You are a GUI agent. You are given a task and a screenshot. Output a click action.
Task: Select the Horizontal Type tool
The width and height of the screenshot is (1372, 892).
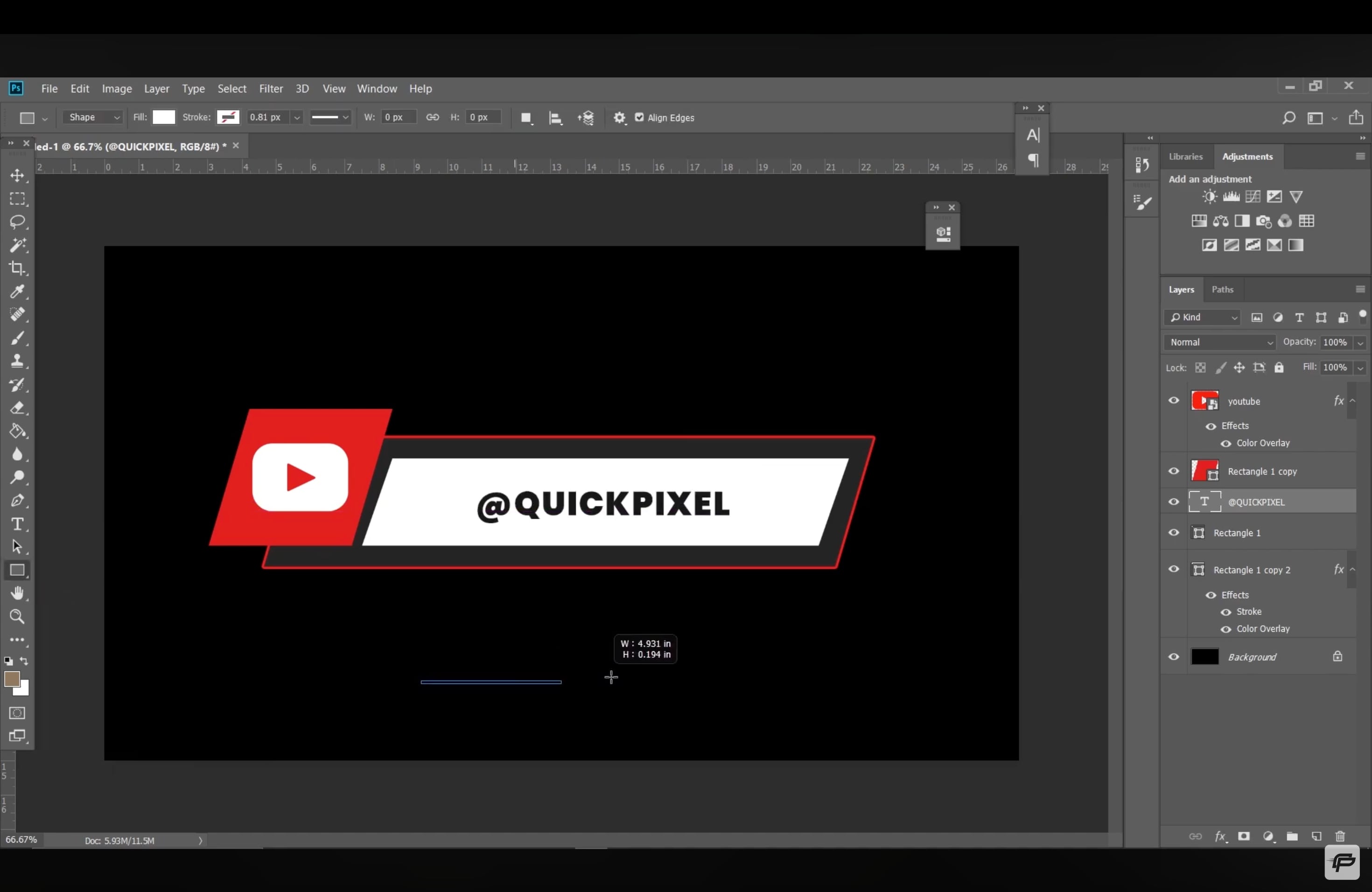click(x=17, y=524)
